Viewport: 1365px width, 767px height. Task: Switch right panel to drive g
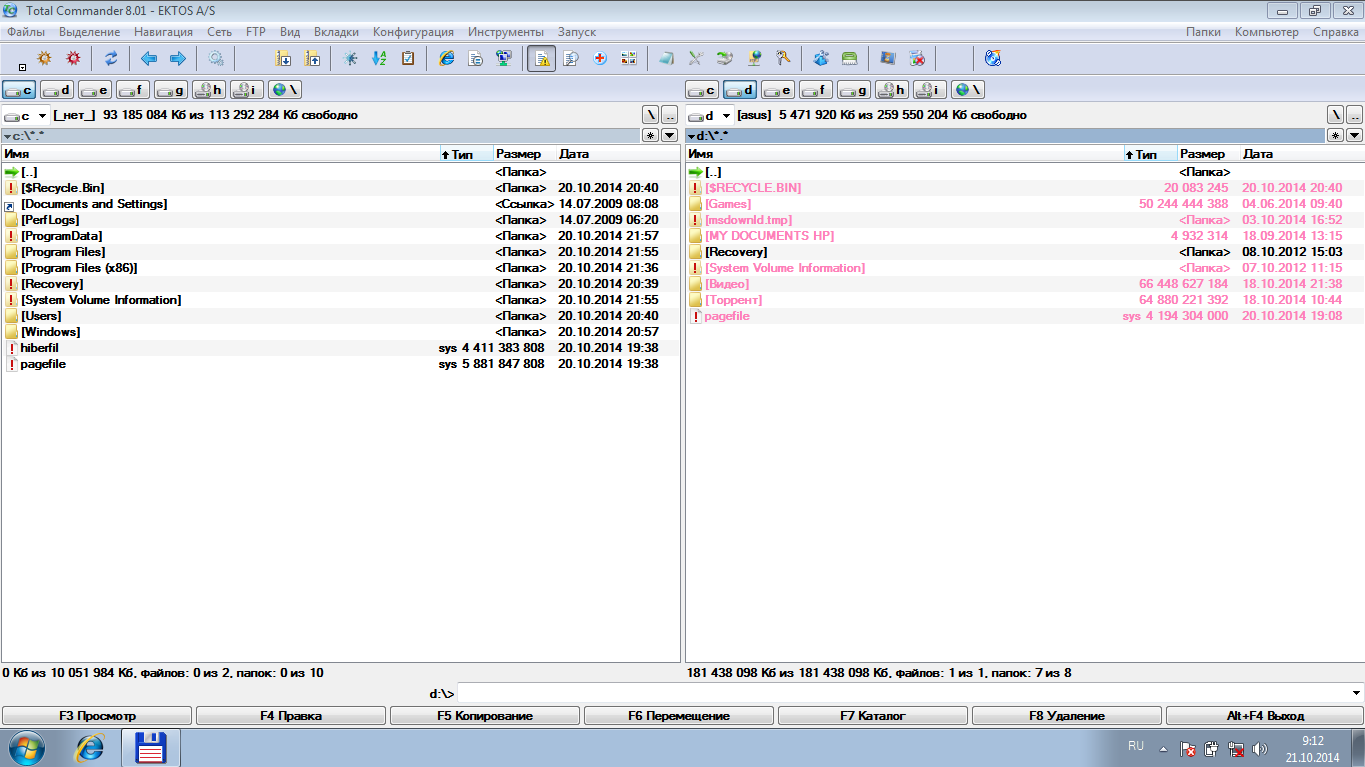coord(853,90)
